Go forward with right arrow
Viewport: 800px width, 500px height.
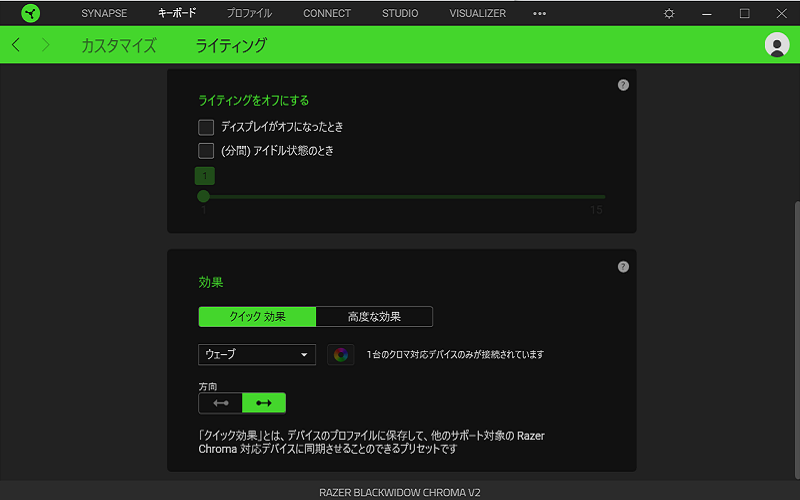tap(45, 45)
